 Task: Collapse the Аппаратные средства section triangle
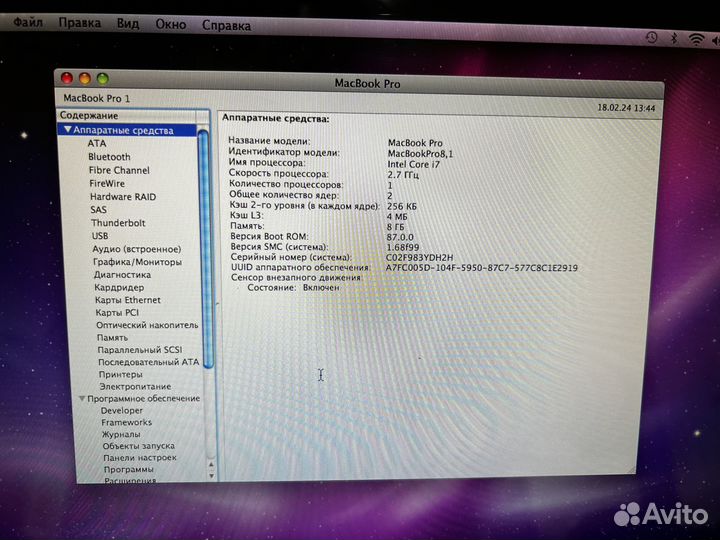[x=68, y=130]
